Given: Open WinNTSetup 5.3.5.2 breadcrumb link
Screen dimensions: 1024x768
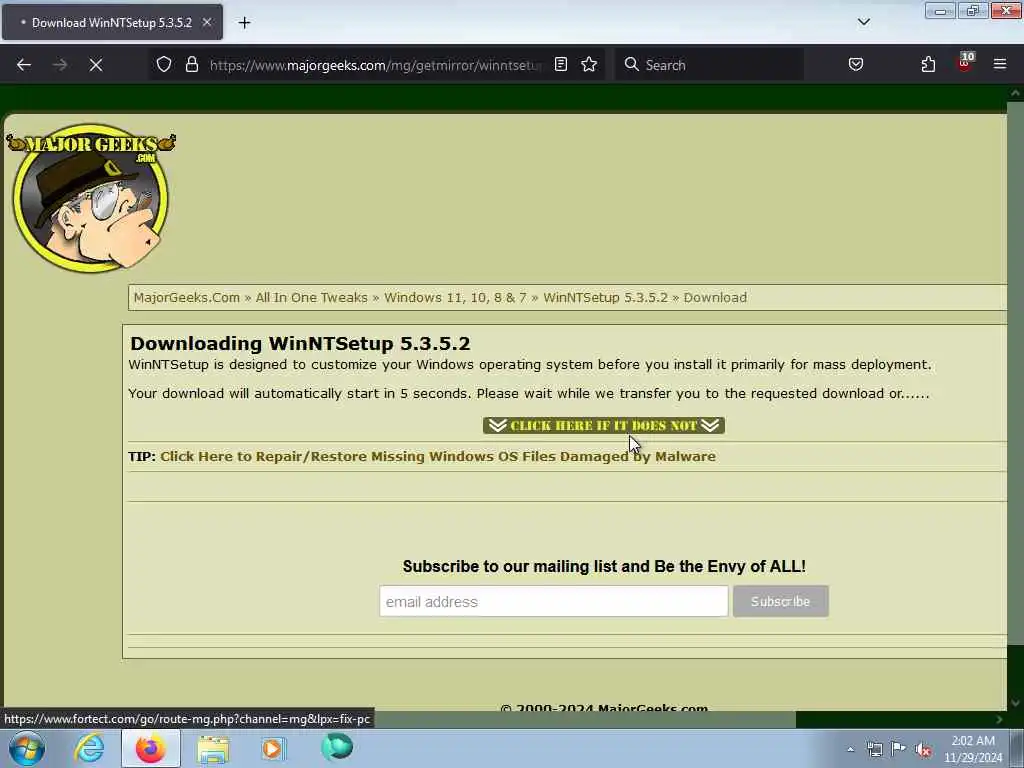Looking at the screenshot, I should pos(605,298).
